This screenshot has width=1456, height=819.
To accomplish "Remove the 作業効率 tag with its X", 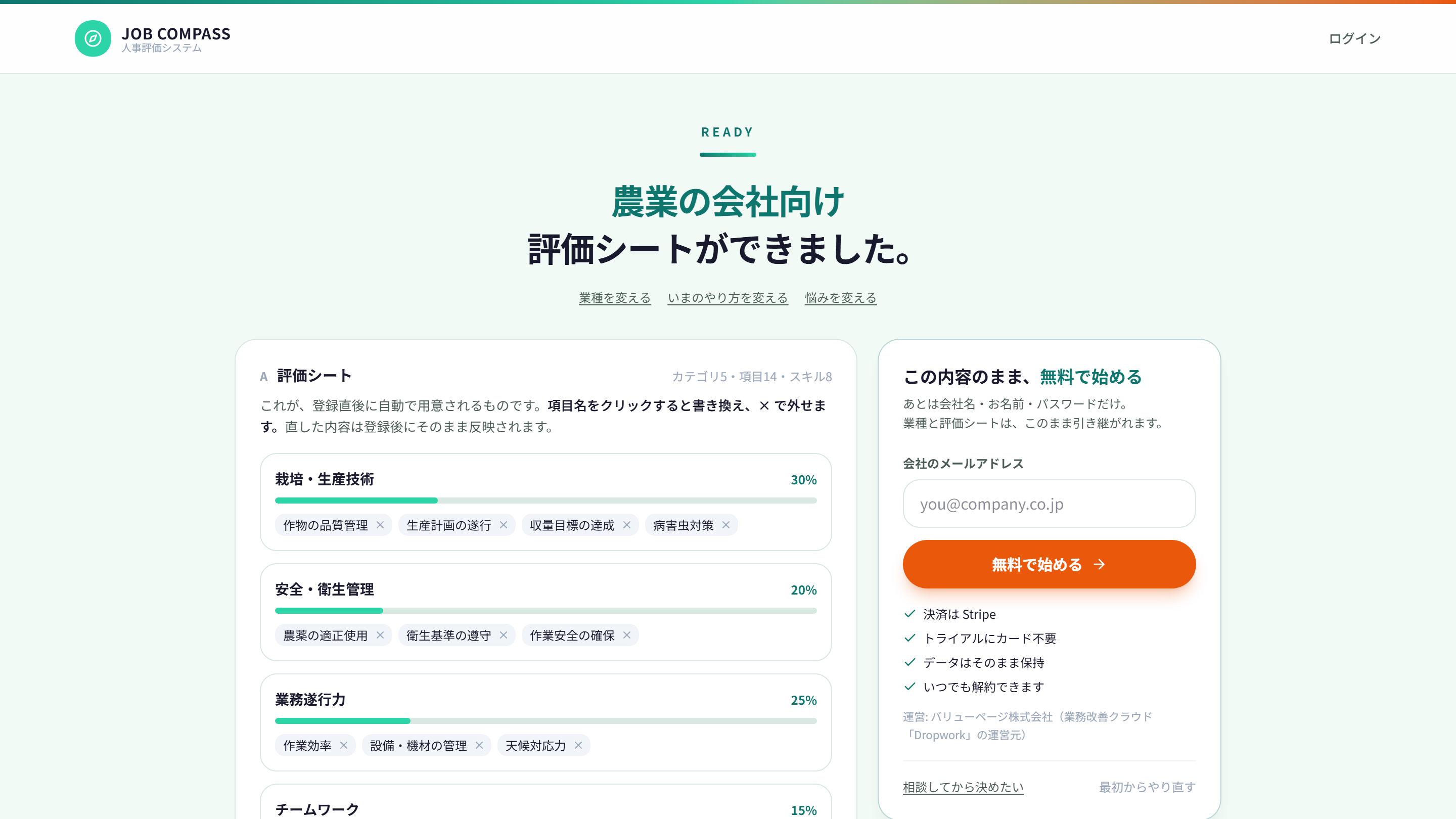I will coord(344,746).
